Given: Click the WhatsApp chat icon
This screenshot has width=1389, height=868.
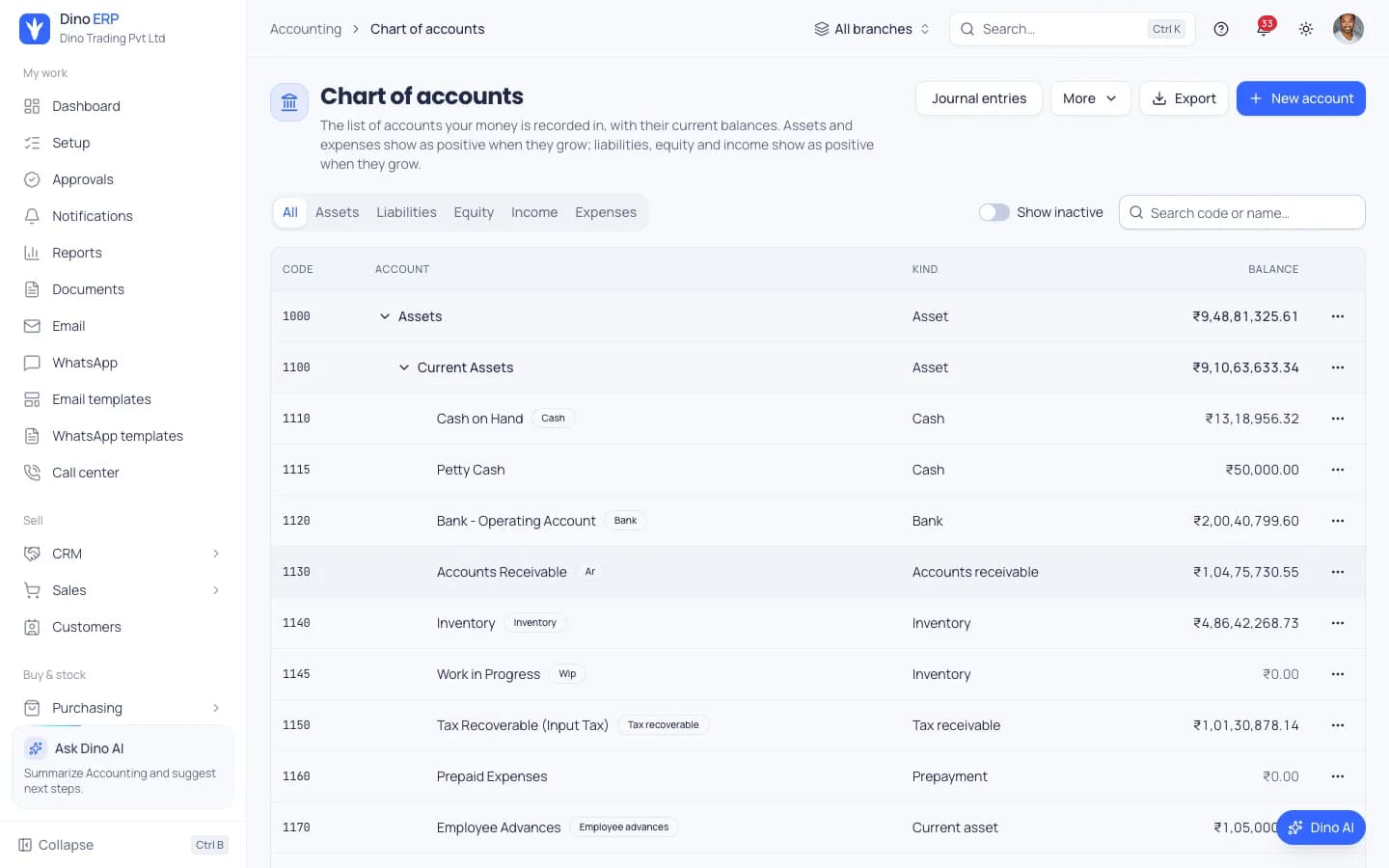Looking at the screenshot, I should click(x=32, y=363).
